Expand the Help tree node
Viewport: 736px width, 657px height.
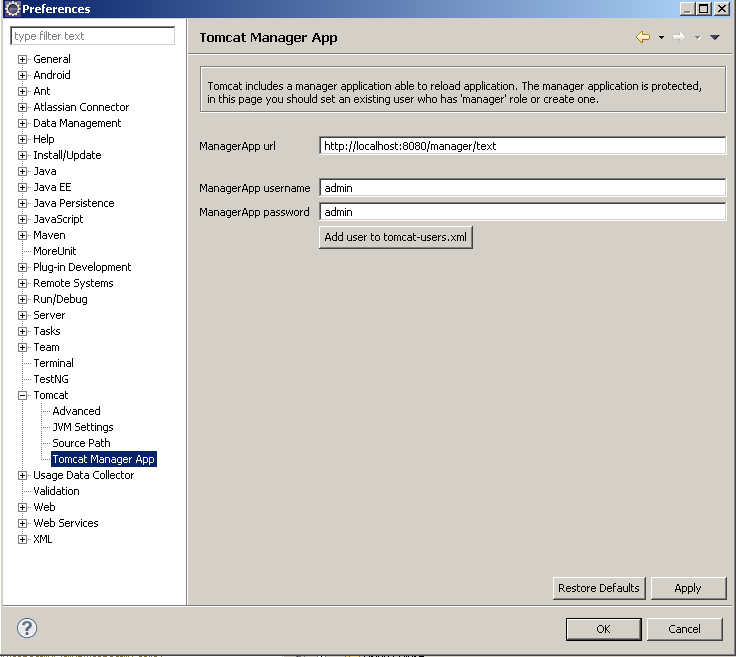coord(22,139)
